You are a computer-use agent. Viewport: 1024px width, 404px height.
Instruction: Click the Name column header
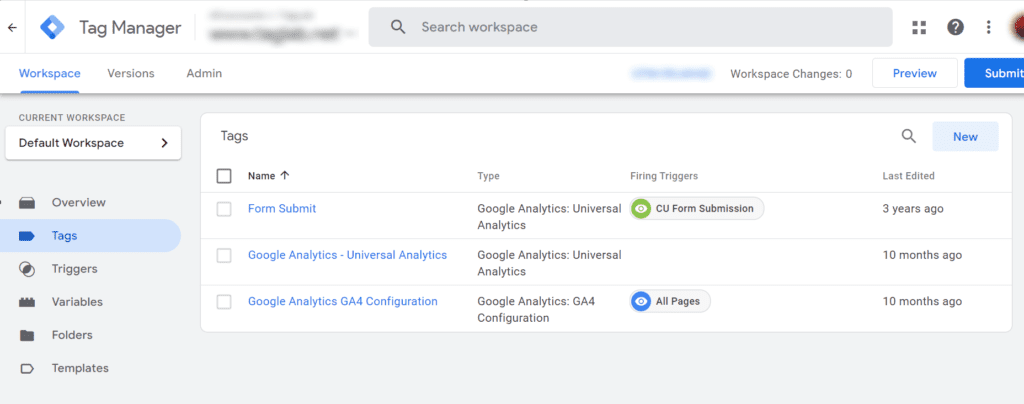tap(262, 176)
